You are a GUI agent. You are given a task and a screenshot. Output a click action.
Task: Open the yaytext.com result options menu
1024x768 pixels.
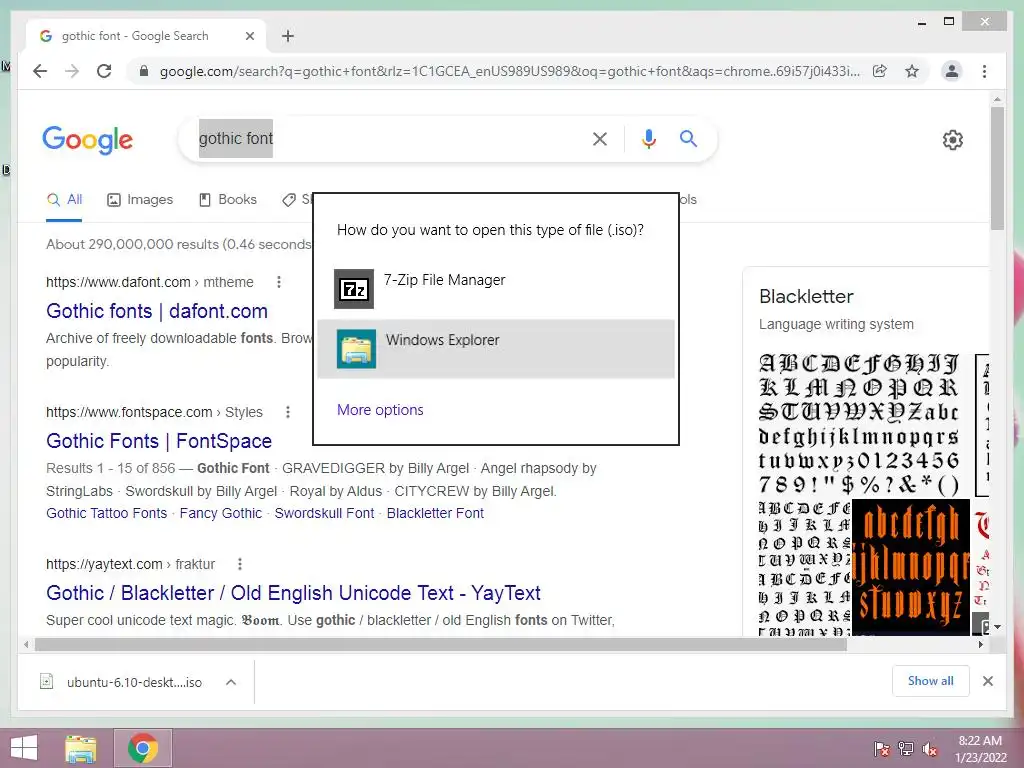click(240, 564)
